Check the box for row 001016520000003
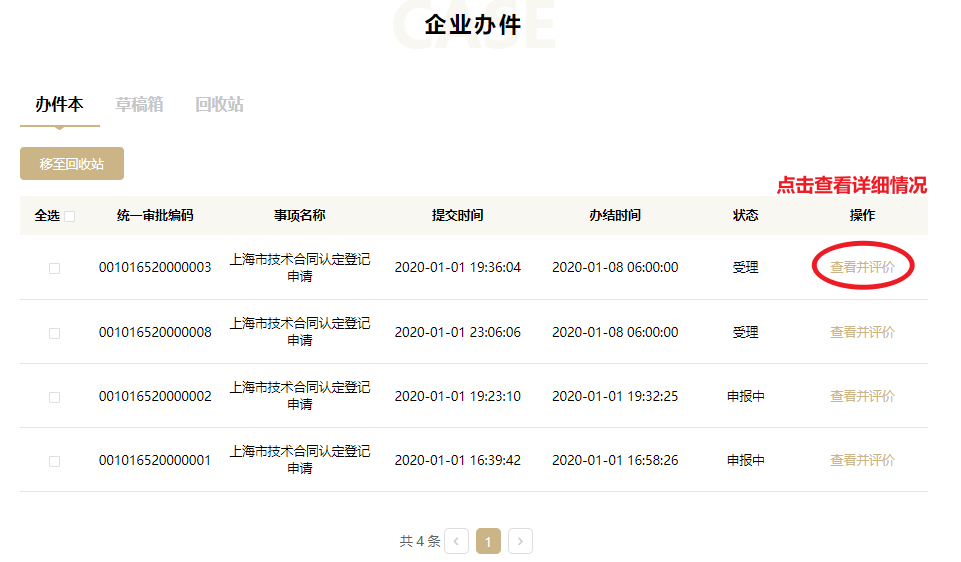The height and width of the screenshot is (562, 961). pyautogui.click(x=54, y=268)
